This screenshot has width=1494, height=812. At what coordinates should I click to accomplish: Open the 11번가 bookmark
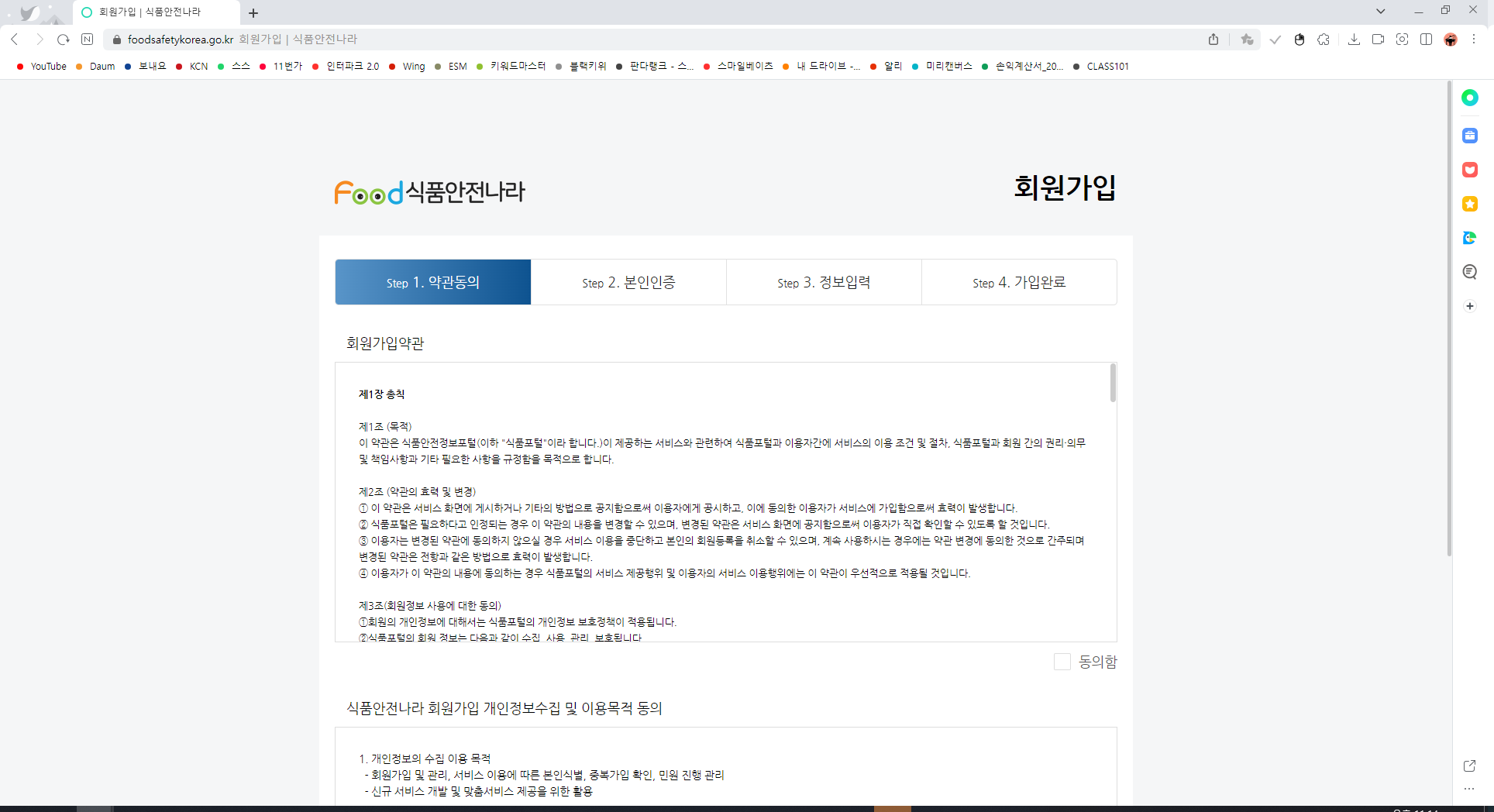click(281, 67)
